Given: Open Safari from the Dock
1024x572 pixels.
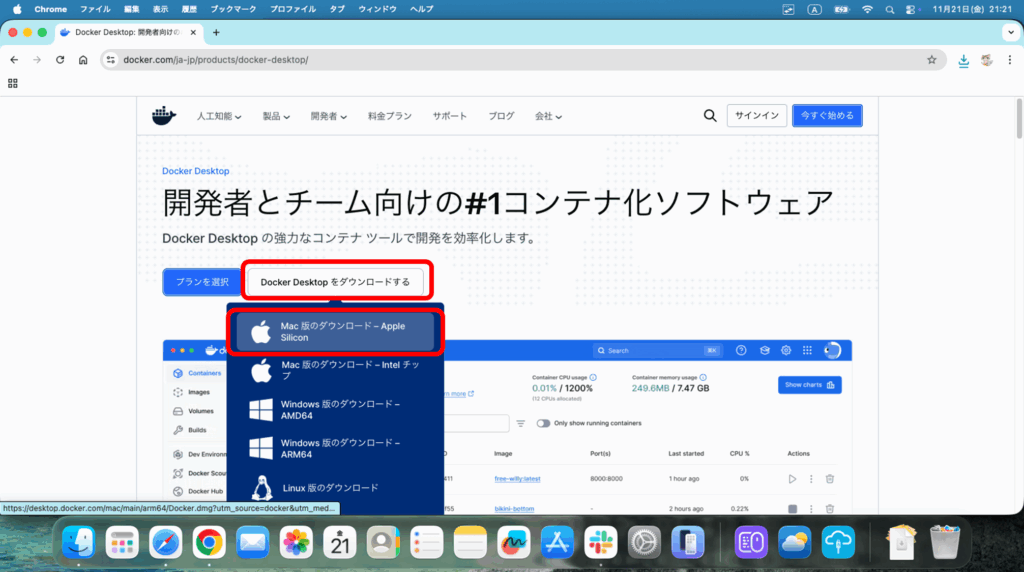Looking at the screenshot, I should tap(165, 543).
